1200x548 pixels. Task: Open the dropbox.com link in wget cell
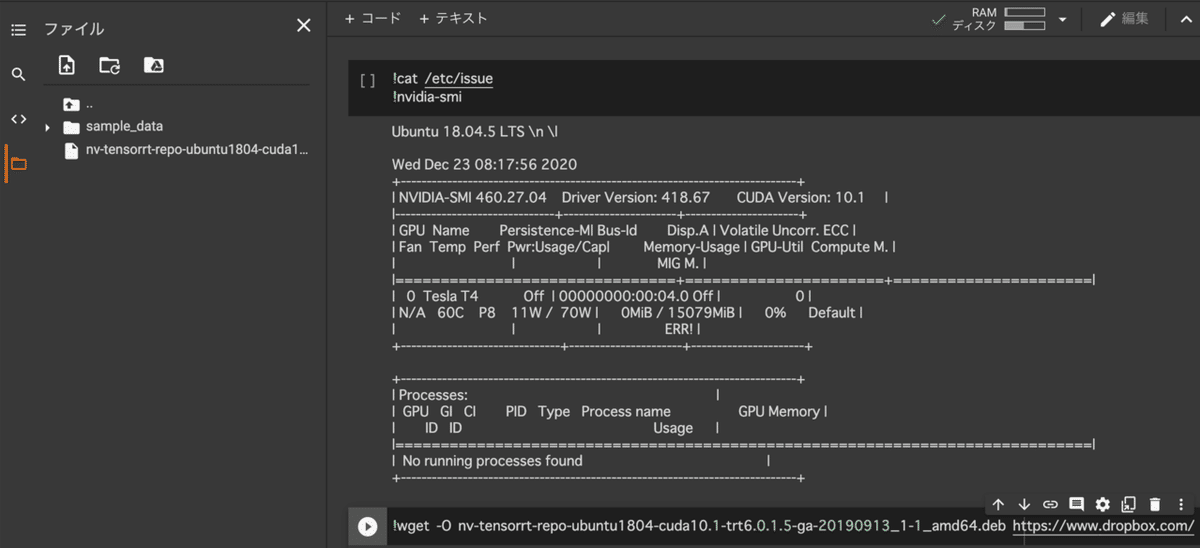point(1103,526)
